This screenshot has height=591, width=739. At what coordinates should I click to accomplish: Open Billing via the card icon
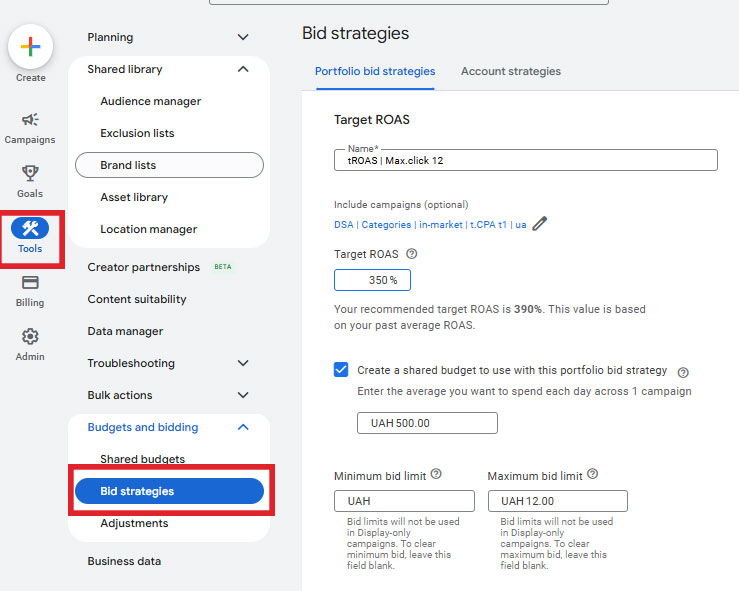30,283
